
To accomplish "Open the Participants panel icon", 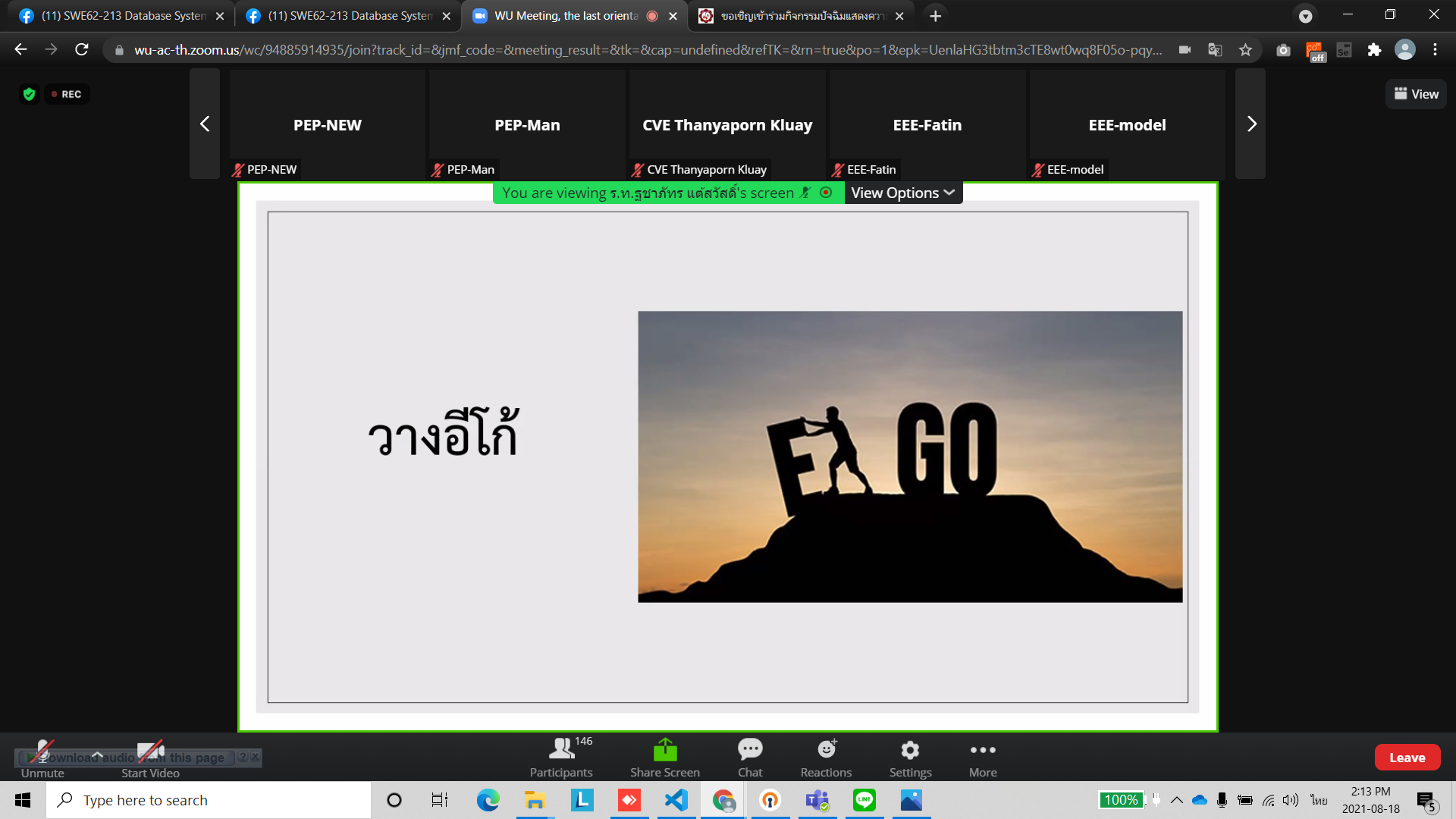I will coord(561,750).
